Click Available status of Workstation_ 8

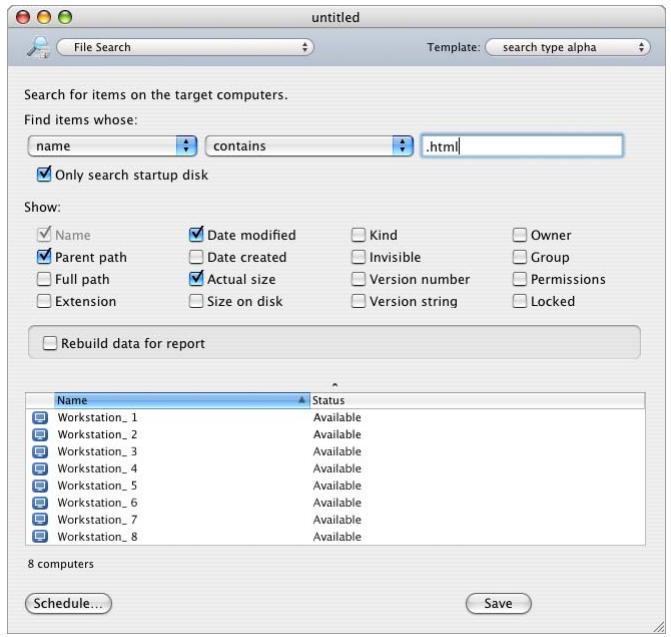coord(337,536)
